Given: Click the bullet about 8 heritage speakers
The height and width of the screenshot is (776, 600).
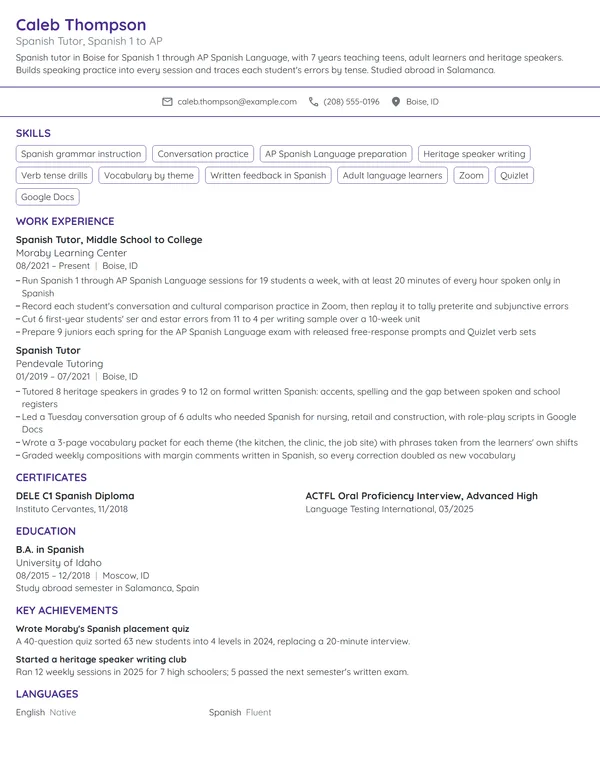Looking at the screenshot, I should click(288, 397).
